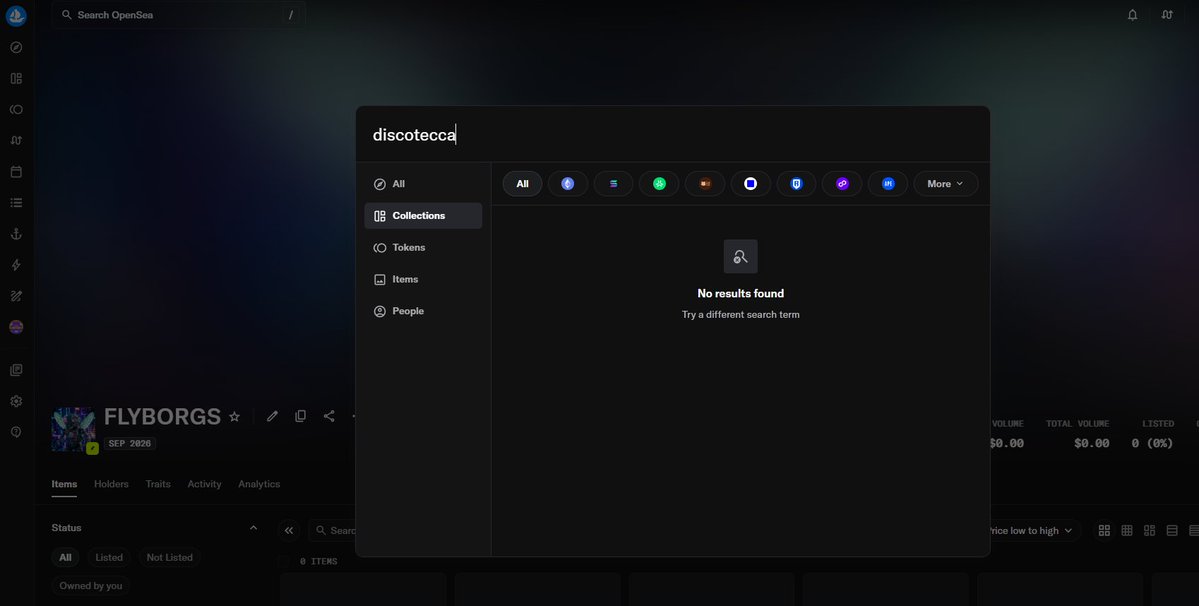Filter search by the green chain icon
The height and width of the screenshot is (606, 1199).
pos(659,183)
